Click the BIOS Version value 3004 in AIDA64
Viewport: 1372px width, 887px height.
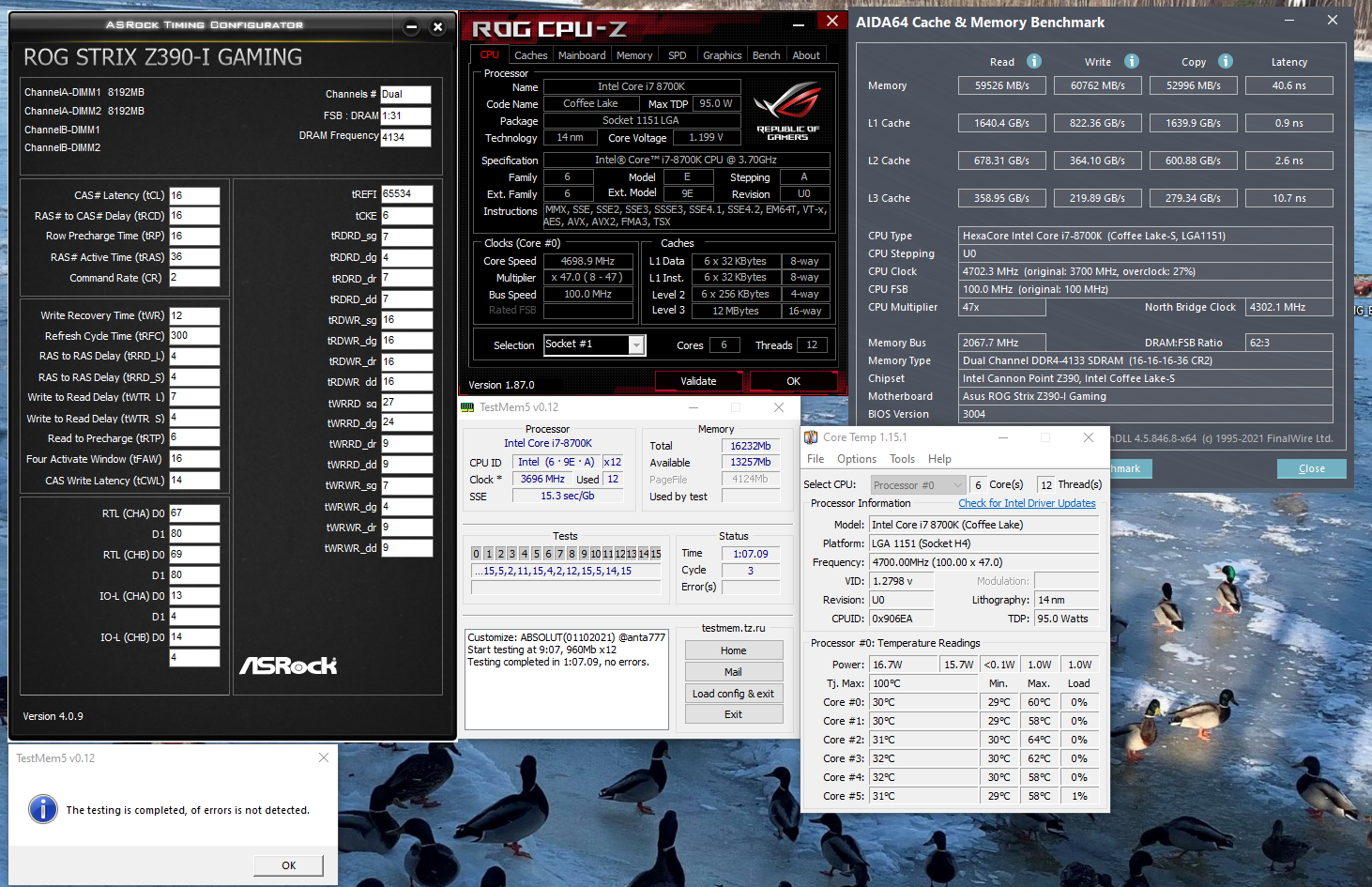(x=1146, y=414)
